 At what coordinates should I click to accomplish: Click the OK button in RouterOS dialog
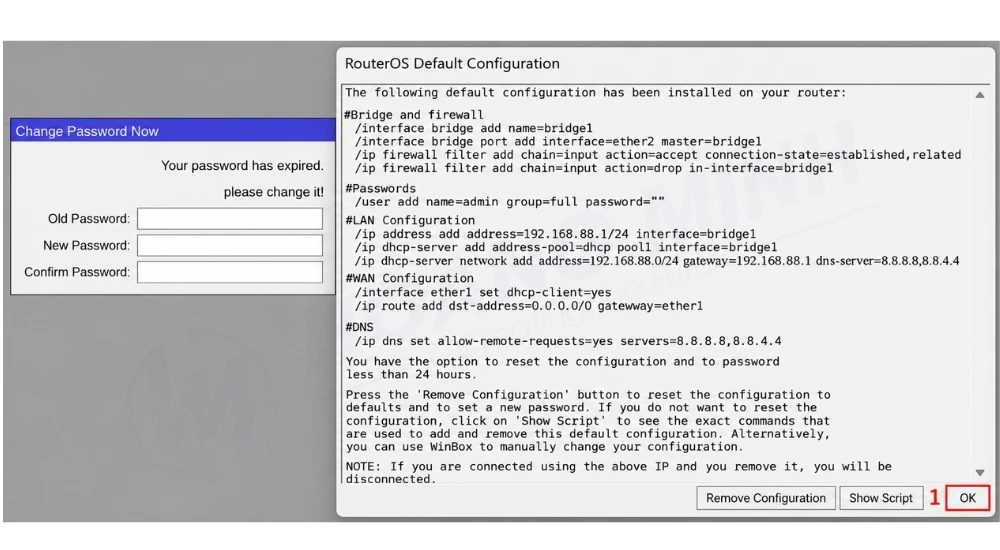point(967,498)
